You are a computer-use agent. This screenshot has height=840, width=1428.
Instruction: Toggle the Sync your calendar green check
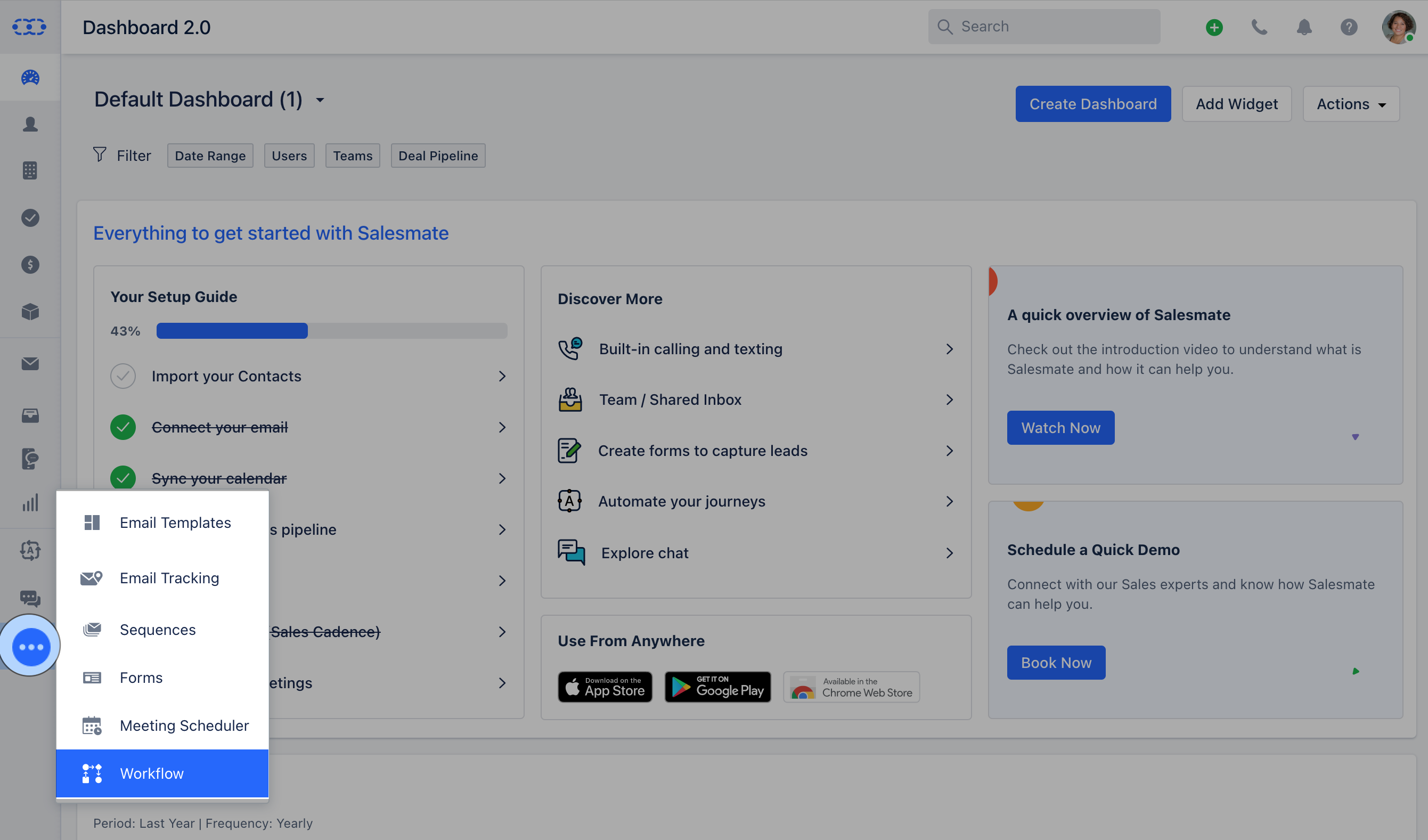coord(123,478)
